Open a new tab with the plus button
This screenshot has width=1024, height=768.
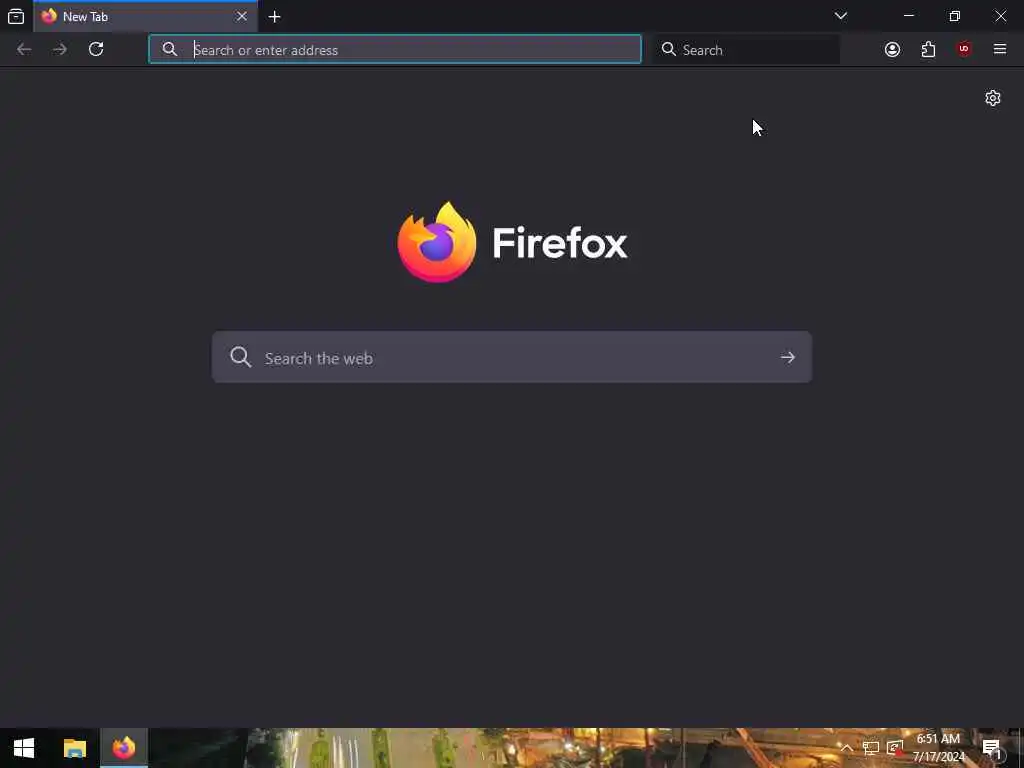click(275, 17)
